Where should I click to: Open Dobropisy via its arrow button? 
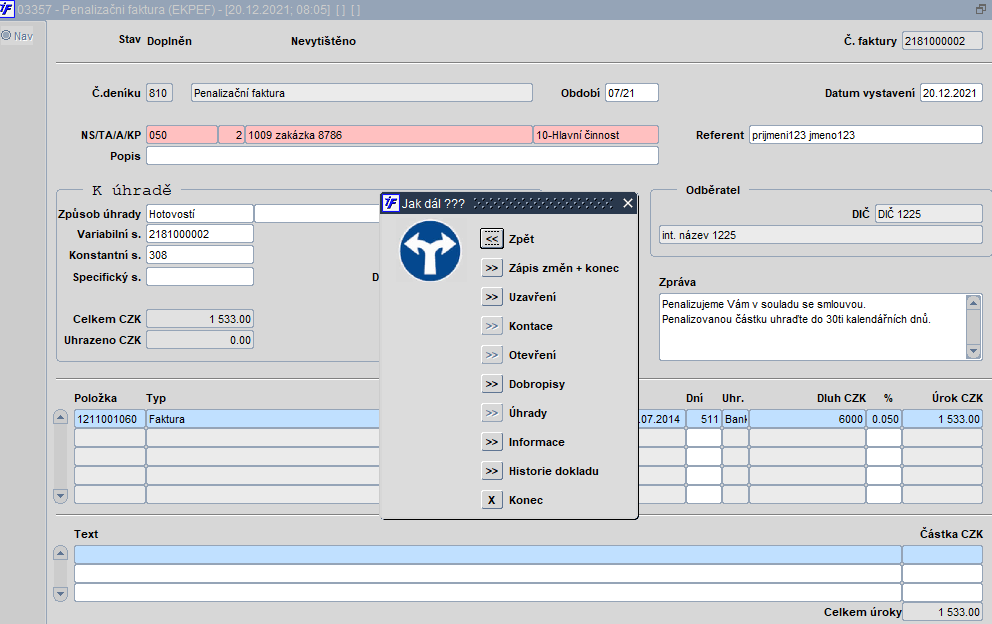[491, 384]
